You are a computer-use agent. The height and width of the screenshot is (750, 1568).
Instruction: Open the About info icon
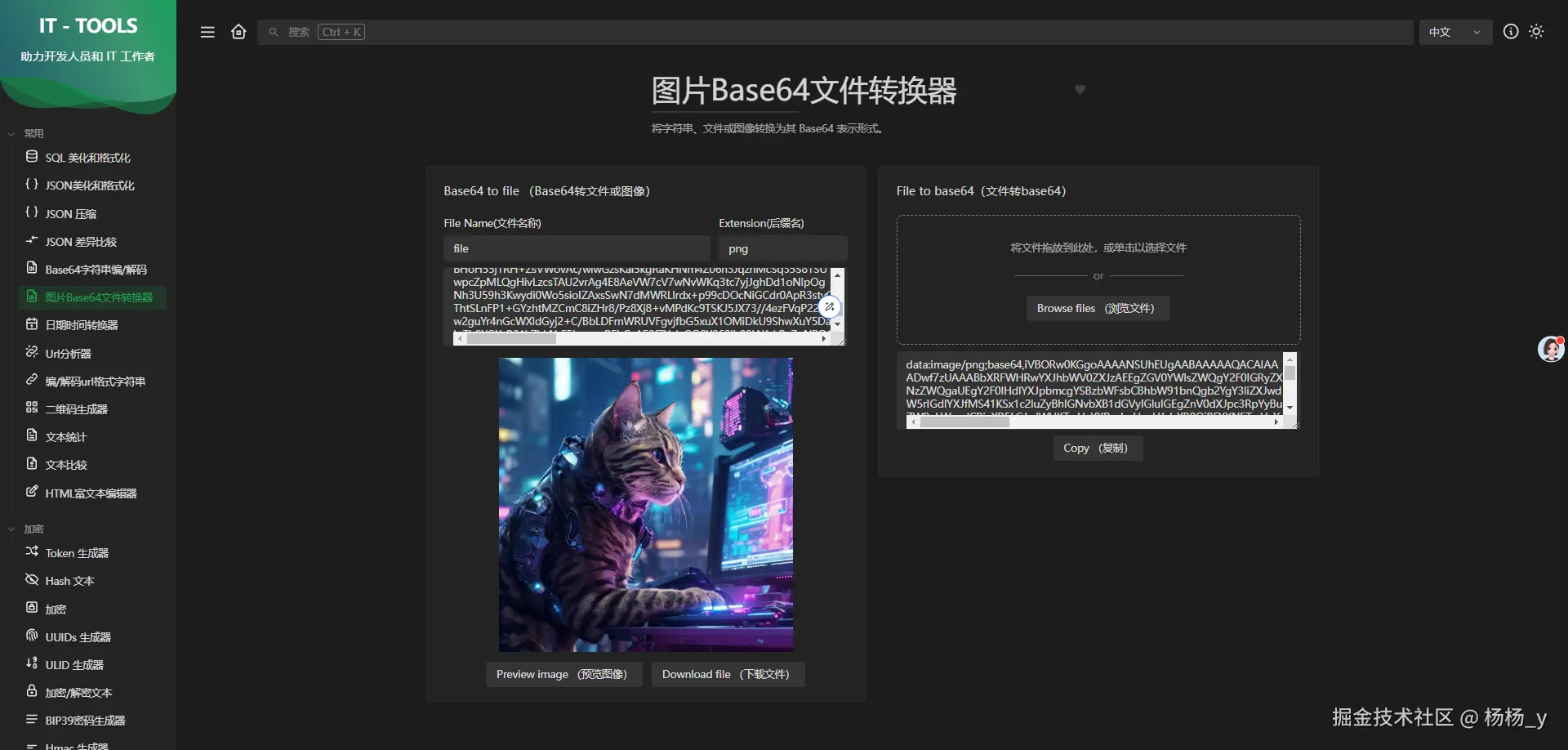pyautogui.click(x=1511, y=31)
